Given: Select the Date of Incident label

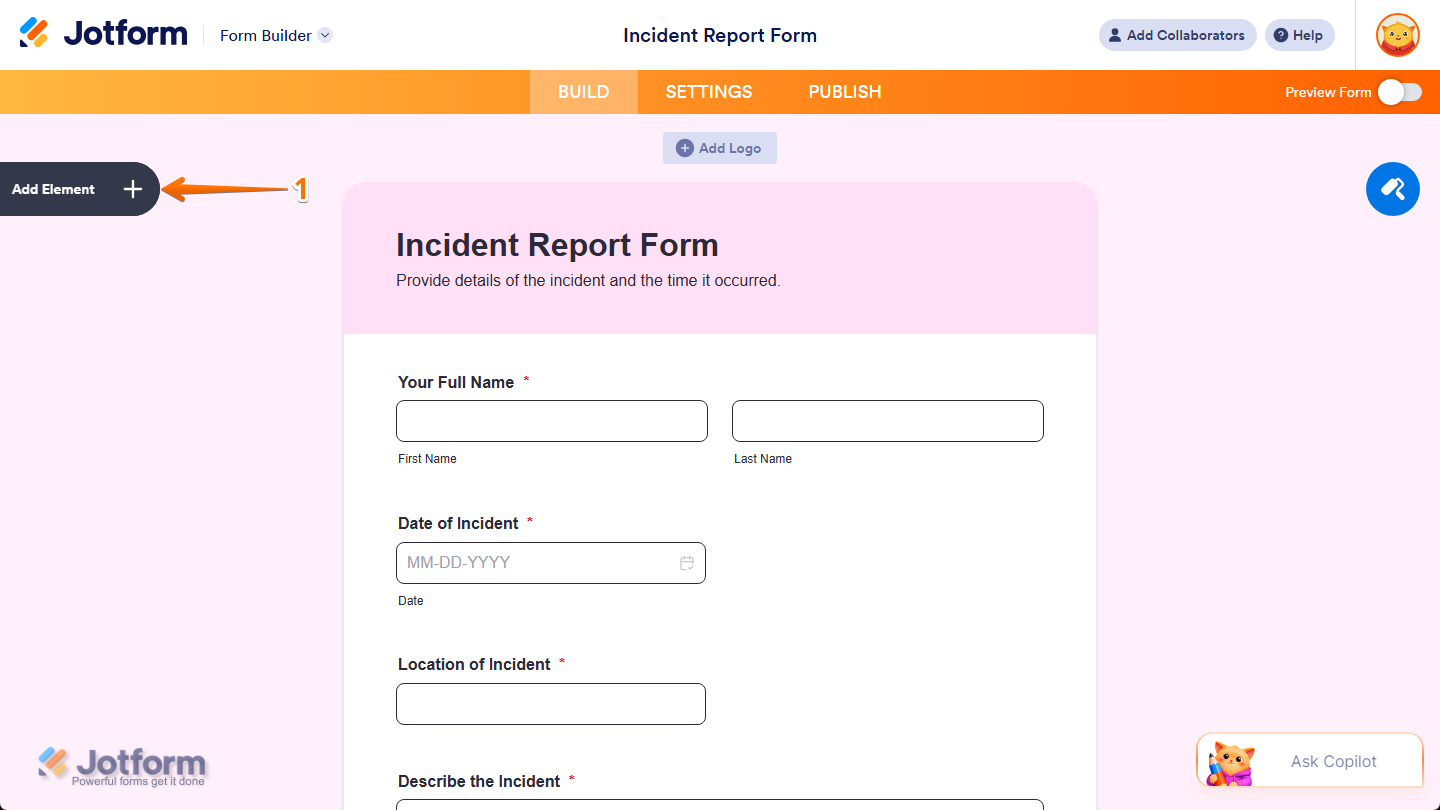Looking at the screenshot, I should (458, 523).
